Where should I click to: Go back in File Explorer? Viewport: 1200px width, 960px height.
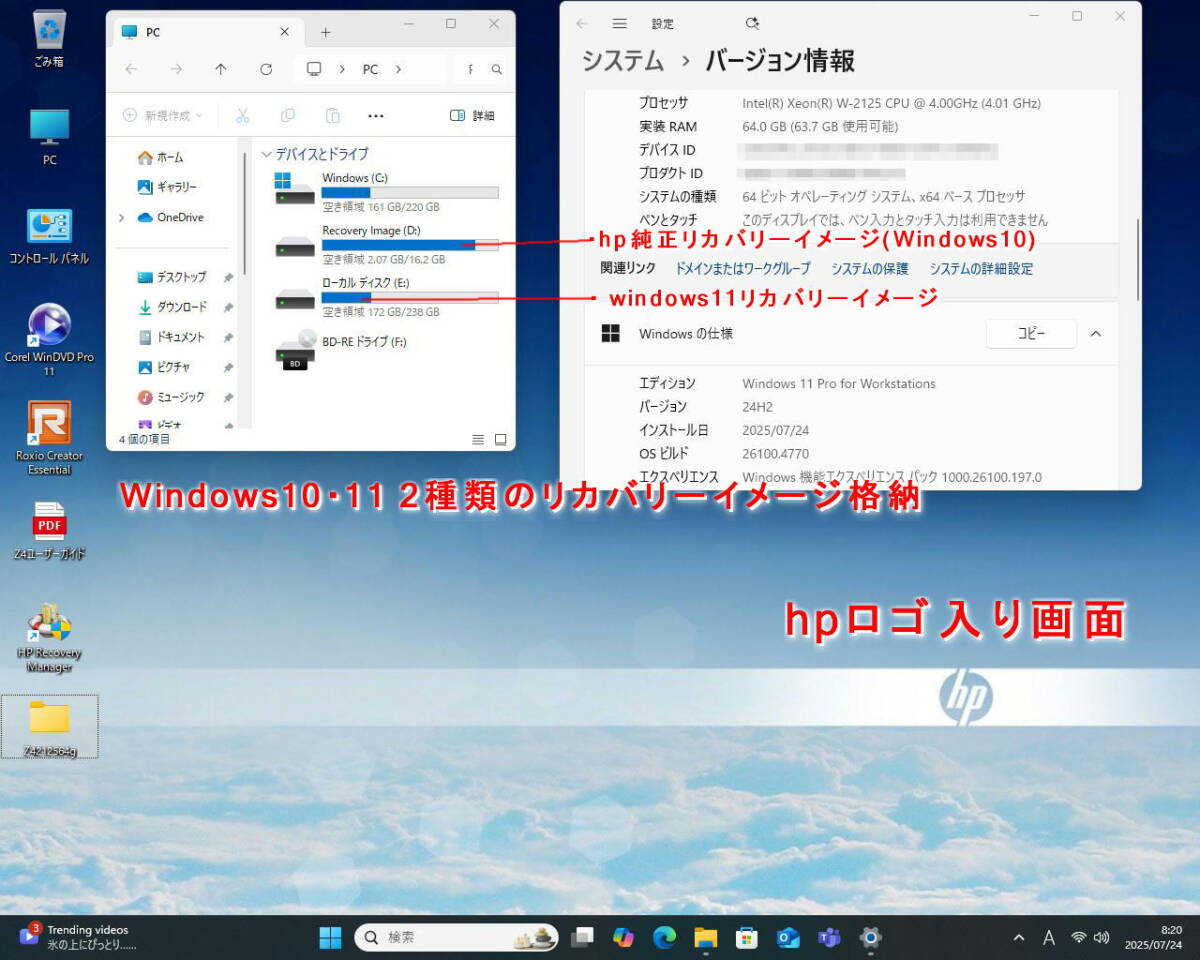(131, 69)
